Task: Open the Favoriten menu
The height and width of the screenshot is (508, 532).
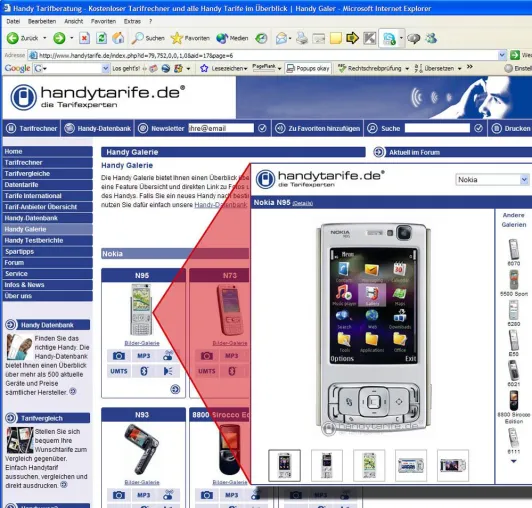Action: click(x=103, y=21)
